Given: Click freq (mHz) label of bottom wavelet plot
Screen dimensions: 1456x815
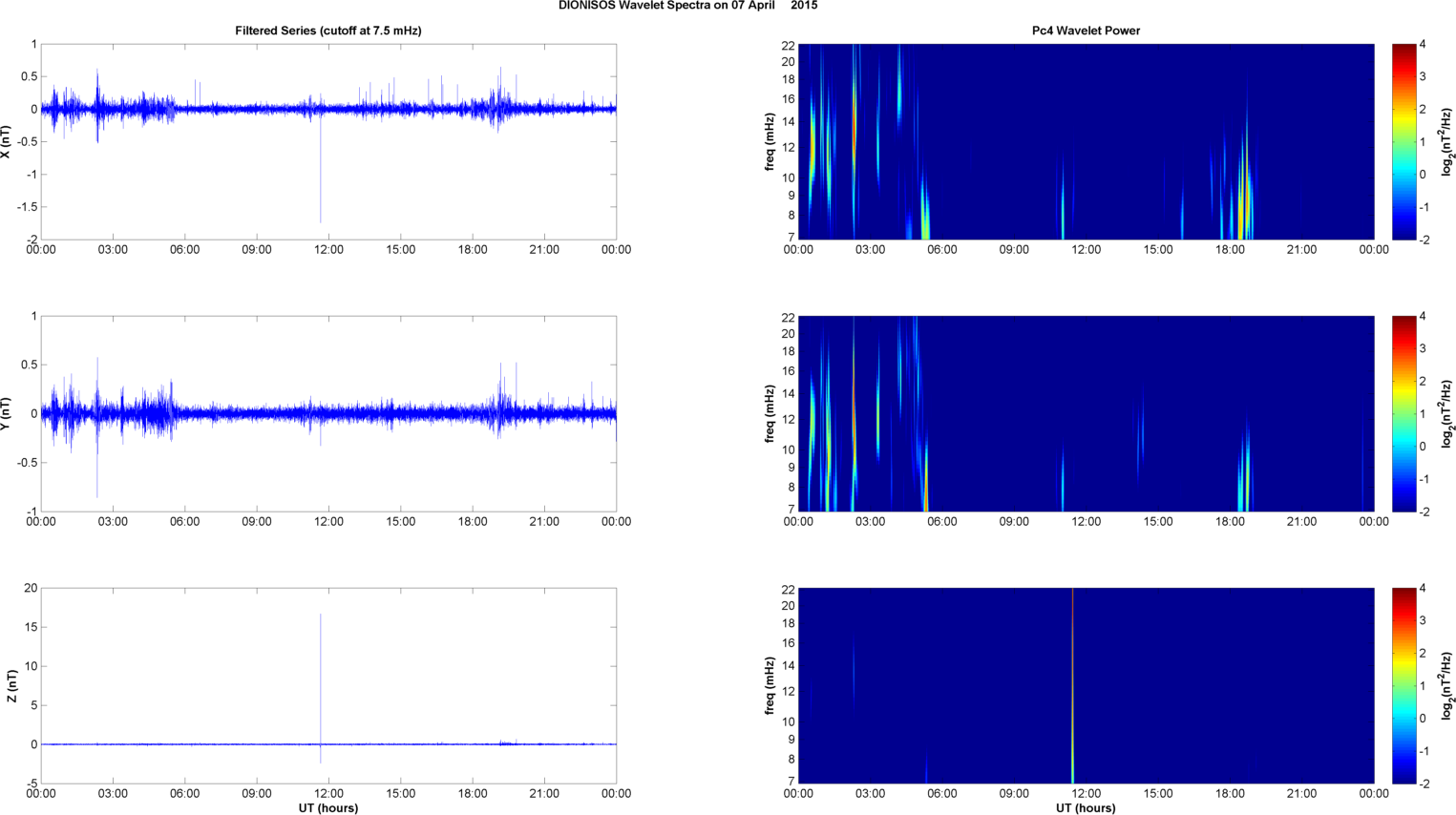Looking at the screenshot, I should [770, 685].
